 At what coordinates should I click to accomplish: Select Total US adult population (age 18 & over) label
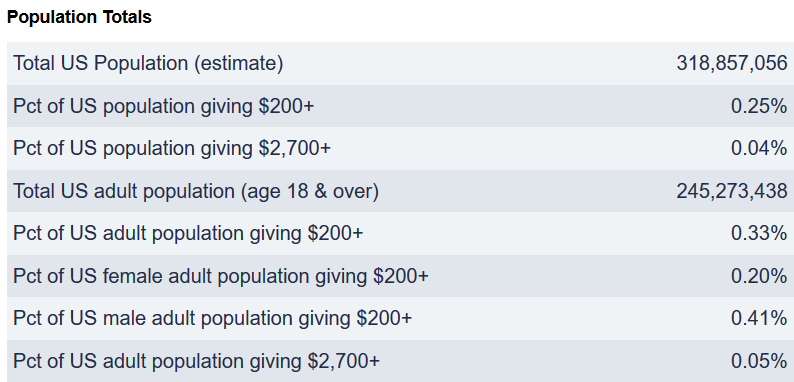pos(195,192)
